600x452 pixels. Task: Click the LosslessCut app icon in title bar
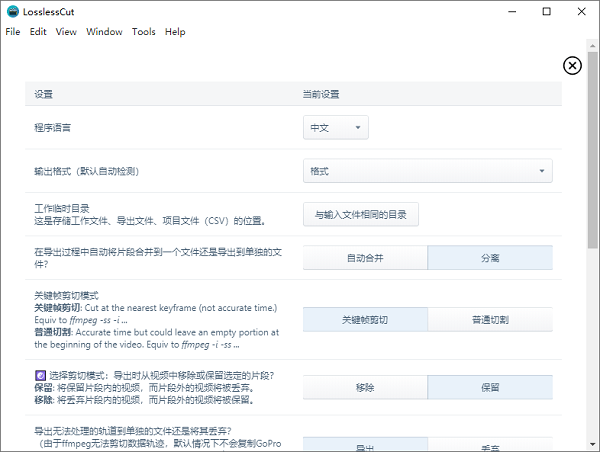pos(13,11)
